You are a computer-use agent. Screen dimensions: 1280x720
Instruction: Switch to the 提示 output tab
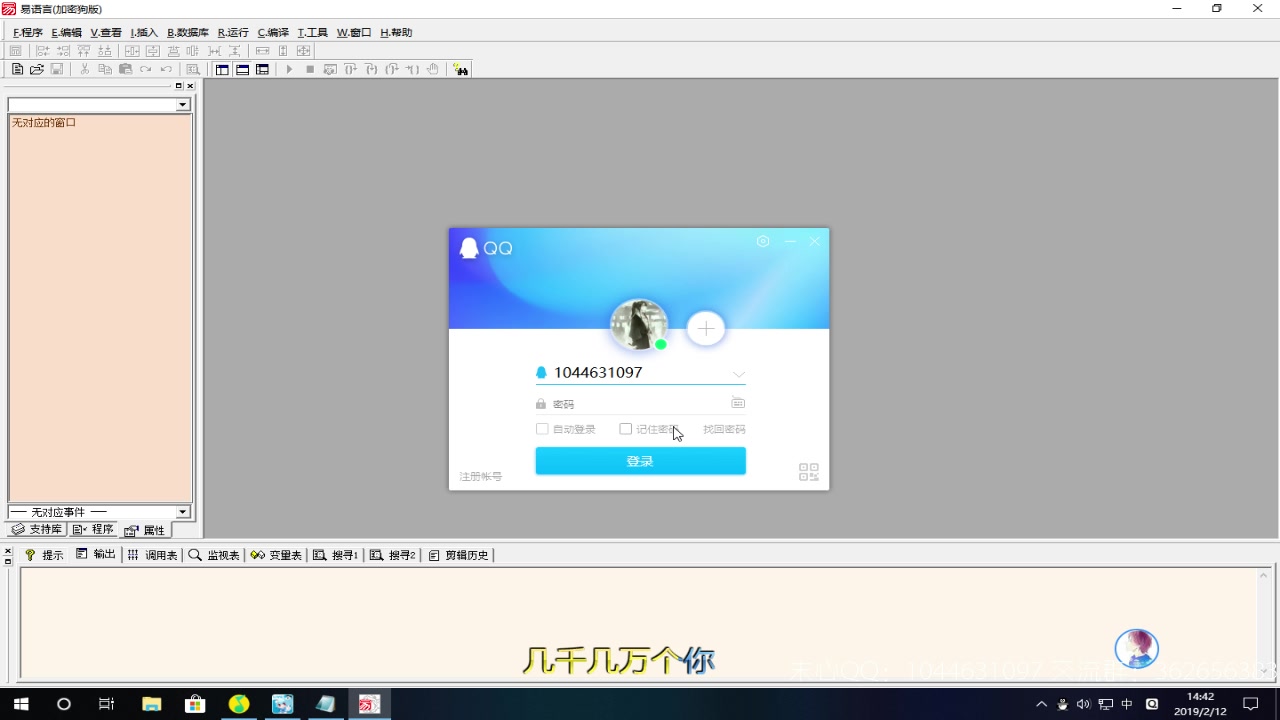click(x=44, y=555)
